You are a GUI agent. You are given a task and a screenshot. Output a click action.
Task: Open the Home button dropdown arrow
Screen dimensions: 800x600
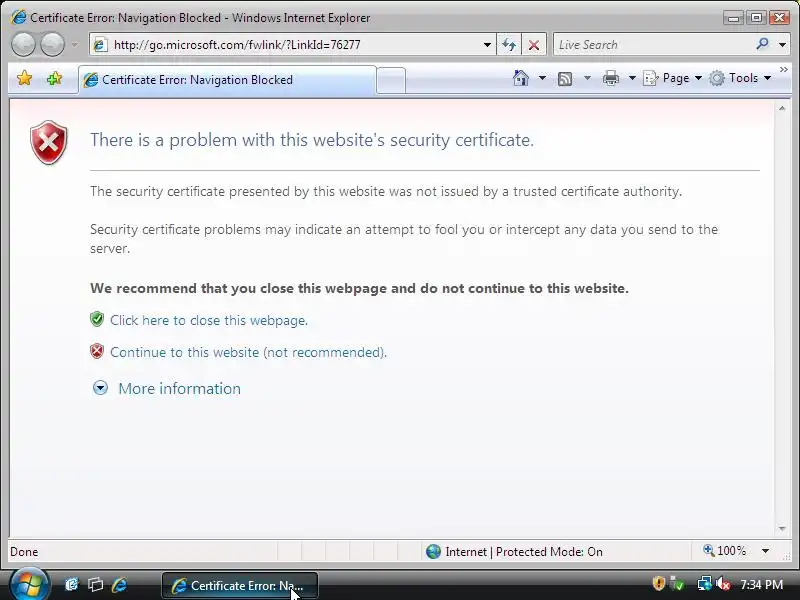pyautogui.click(x=542, y=78)
